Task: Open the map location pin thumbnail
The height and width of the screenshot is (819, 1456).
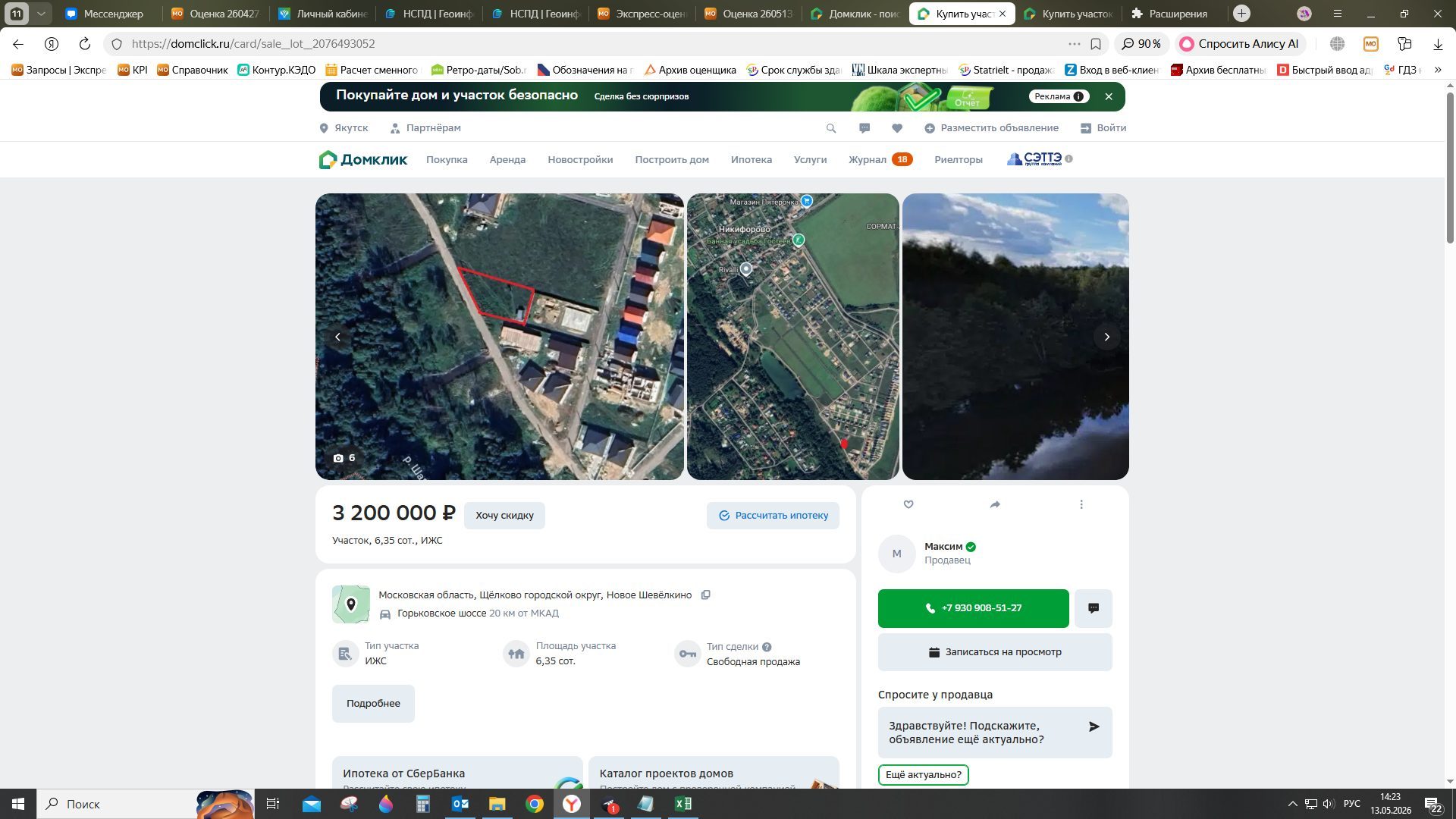Action: coord(351,604)
